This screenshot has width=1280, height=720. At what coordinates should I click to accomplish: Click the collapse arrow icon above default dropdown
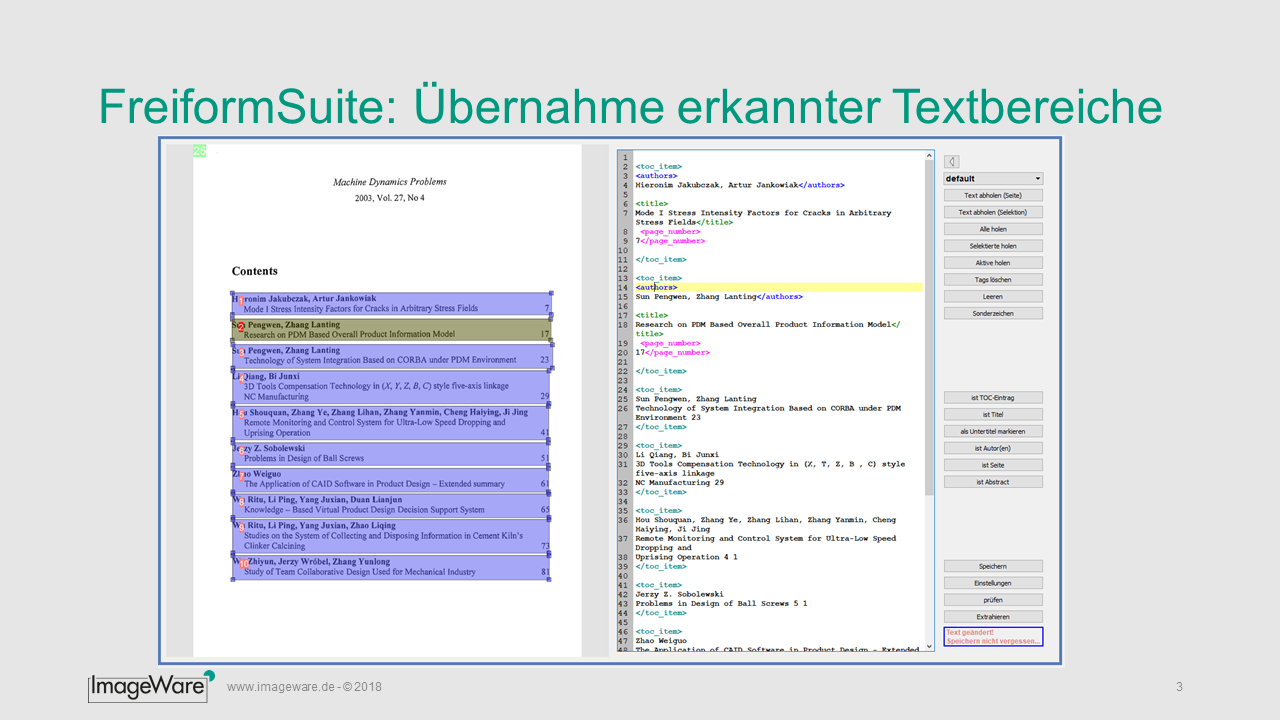click(952, 161)
